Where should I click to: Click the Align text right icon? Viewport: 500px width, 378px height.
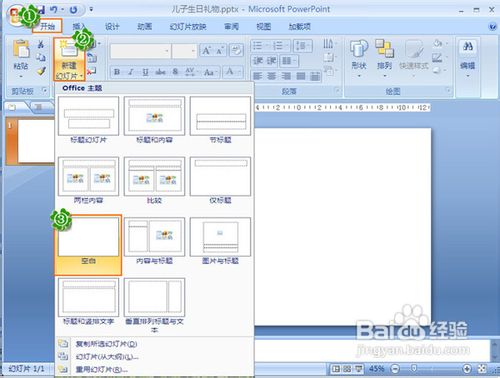pos(286,76)
